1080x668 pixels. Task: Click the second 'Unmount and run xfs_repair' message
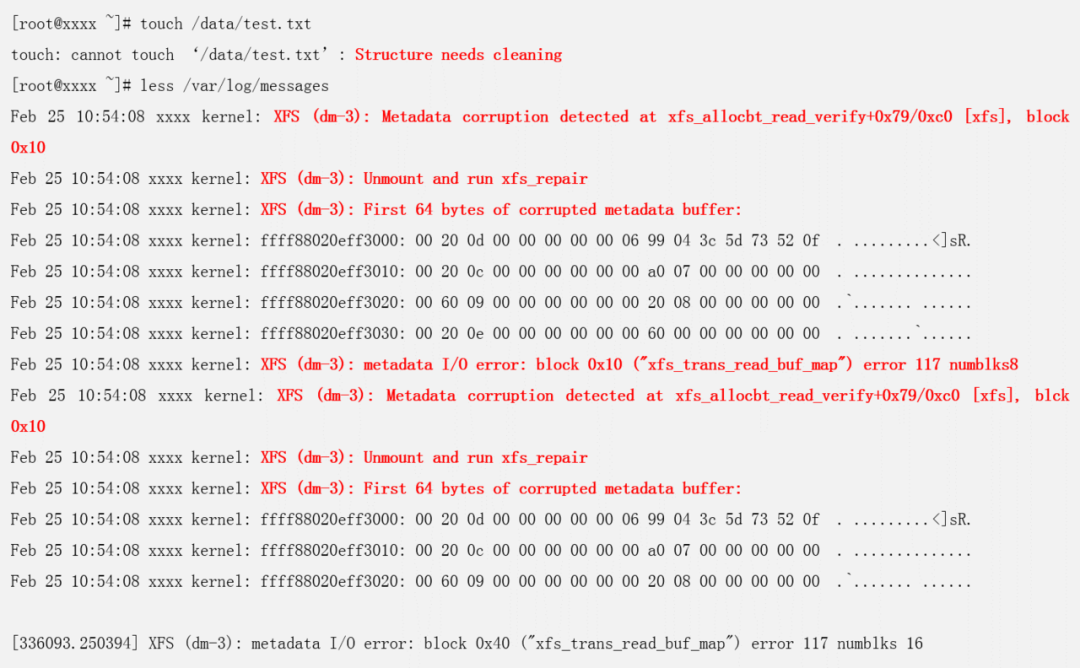(x=475, y=458)
